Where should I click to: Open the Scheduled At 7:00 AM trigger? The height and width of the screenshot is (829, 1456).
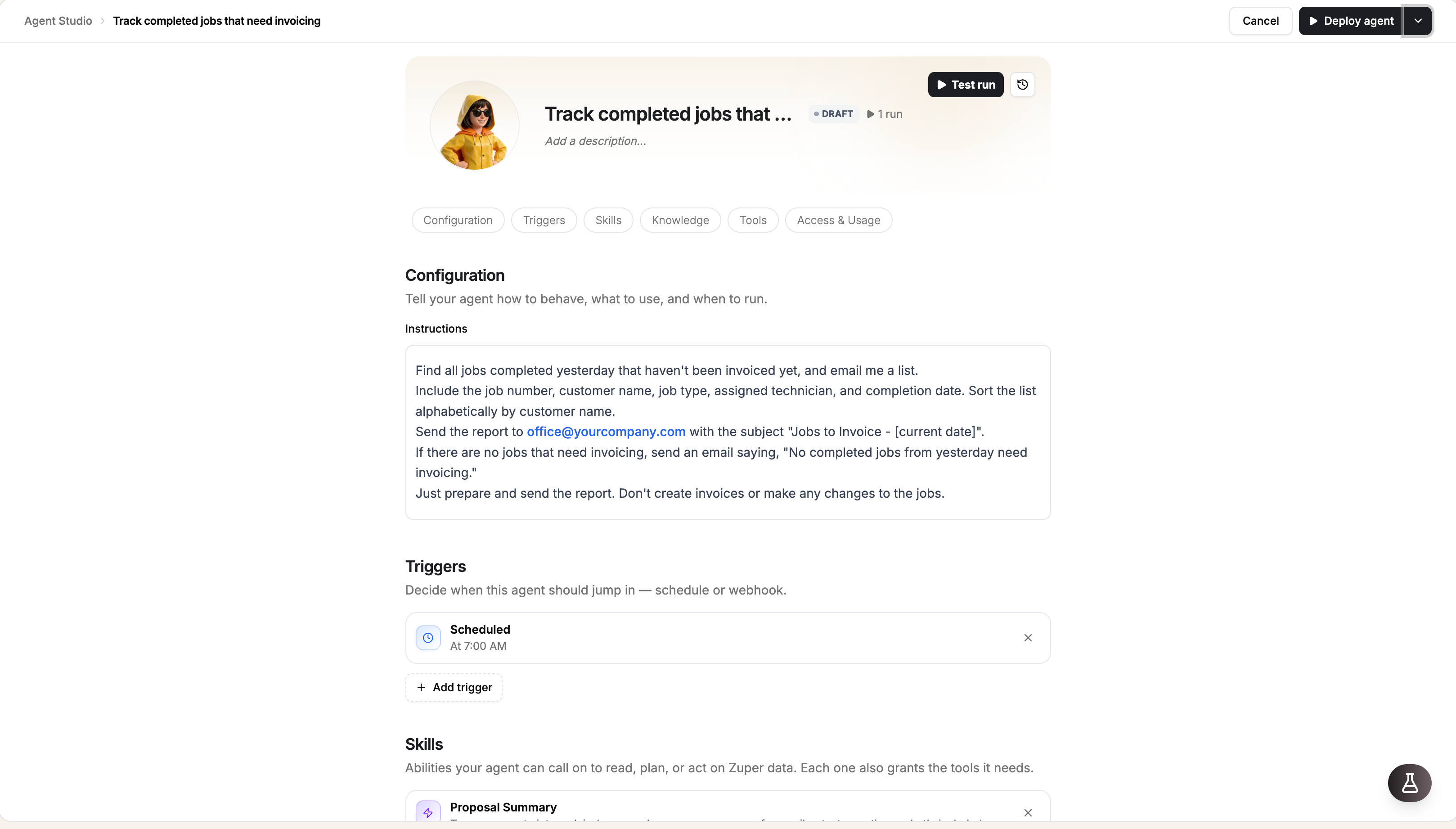pos(728,638)
